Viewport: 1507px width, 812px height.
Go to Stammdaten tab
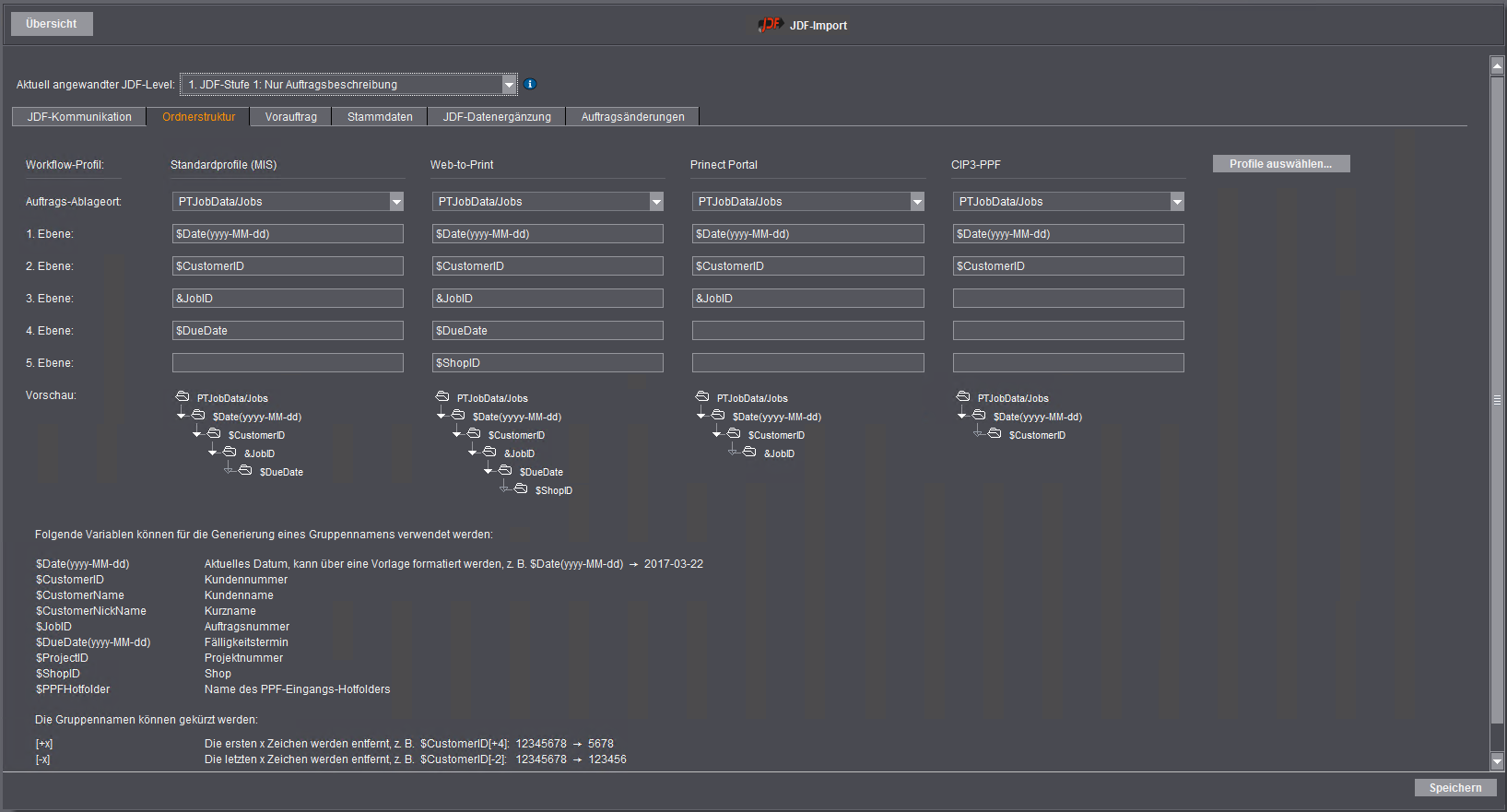point(380,117)
